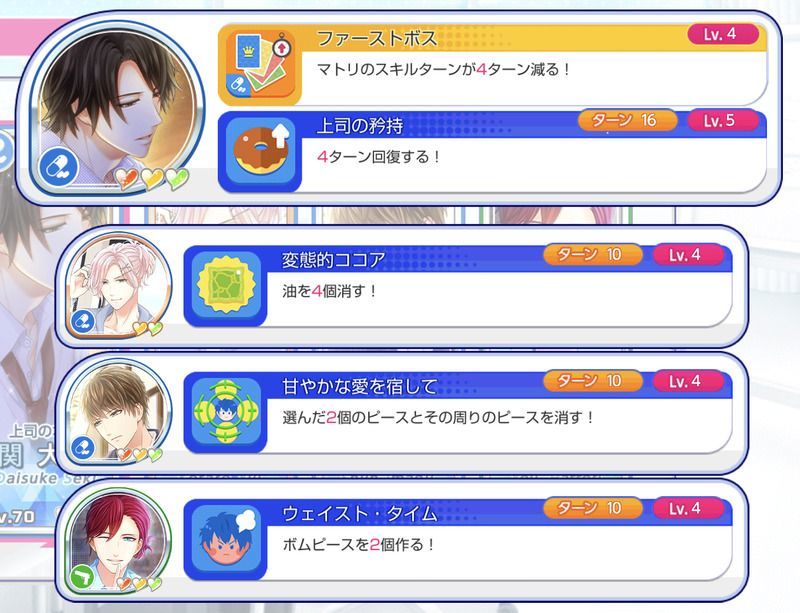This screenshot has width=800, height=613.
Task: Select the pink-haired character portrait
Action: (119, 286)
